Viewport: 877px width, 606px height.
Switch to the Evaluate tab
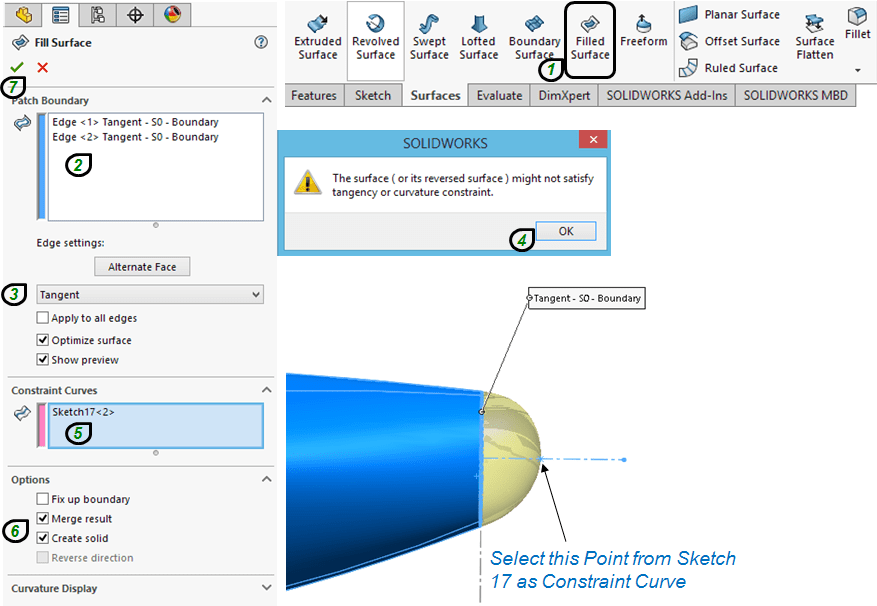point(499,95)
